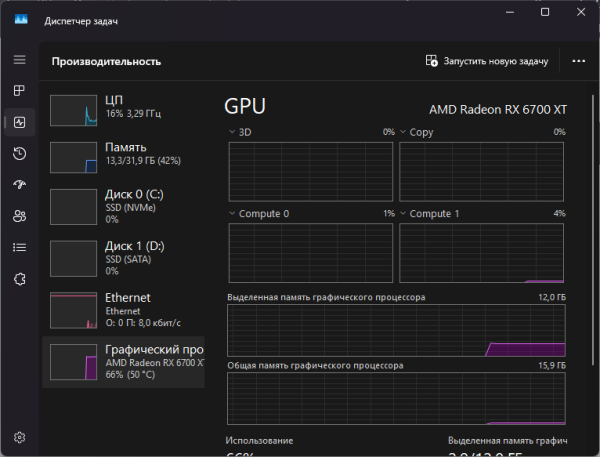Switch to the Users sidebar icon
The image size is (600, 457).
(19, 215)
